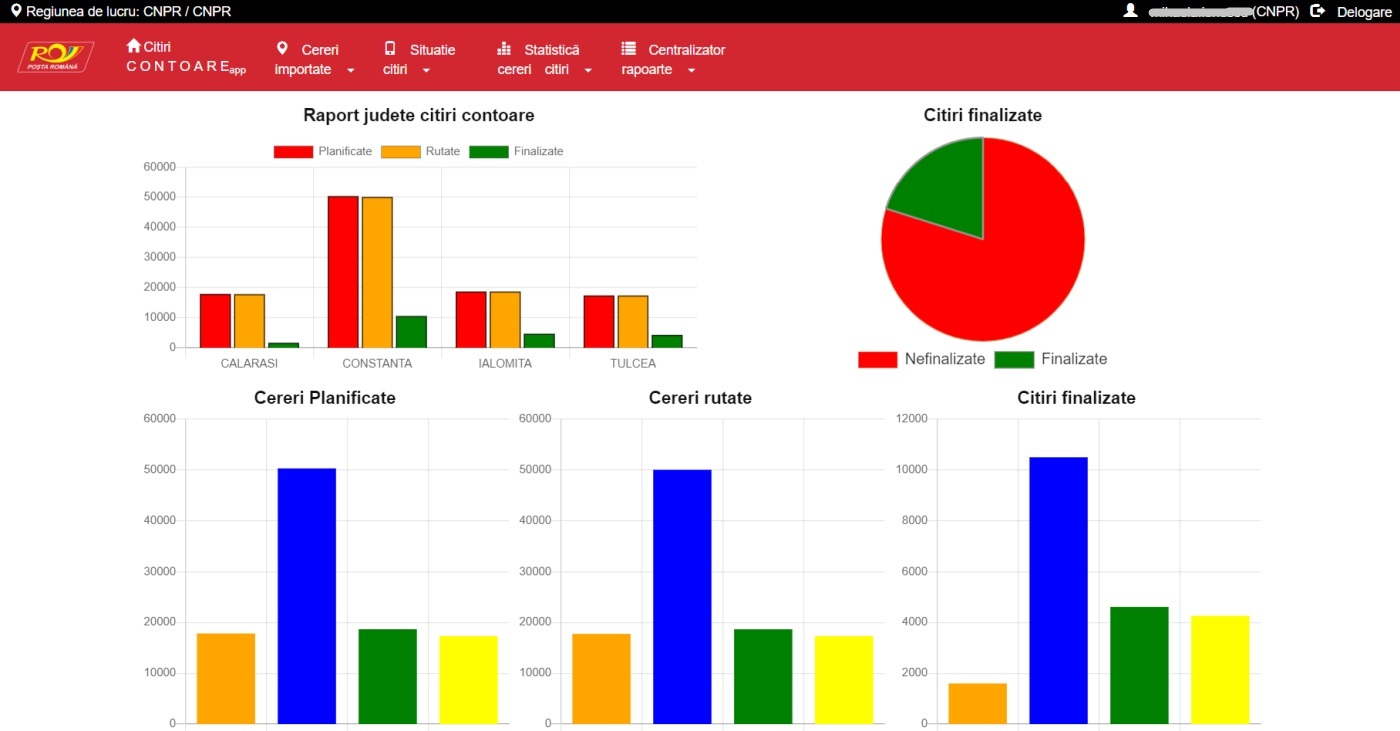Screen dimensions: 1400x731
Task: Click the Poșta Română logo
Action: coord(56,57)
